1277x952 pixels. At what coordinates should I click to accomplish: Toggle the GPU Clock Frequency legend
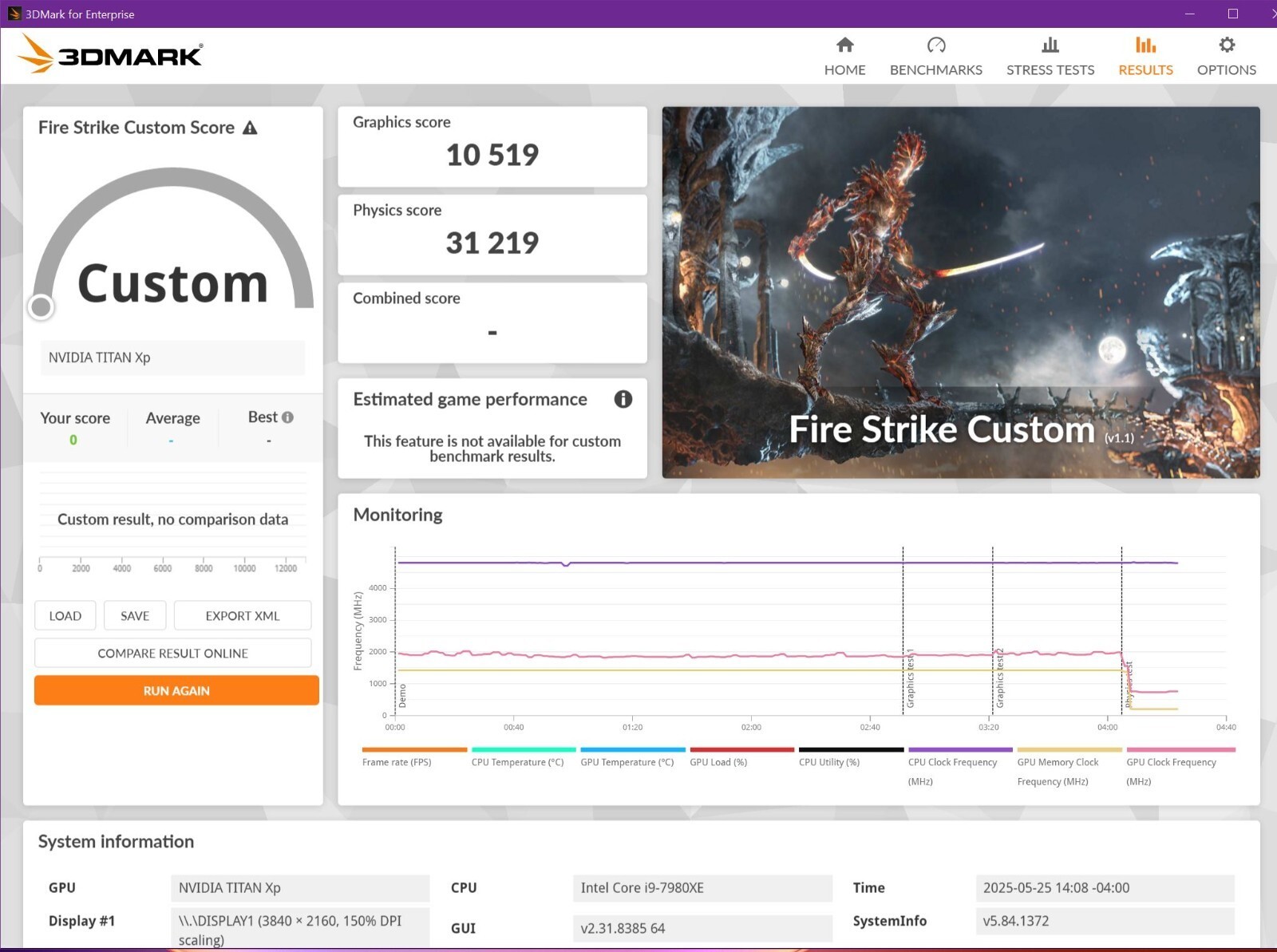tap(1180, 766)
